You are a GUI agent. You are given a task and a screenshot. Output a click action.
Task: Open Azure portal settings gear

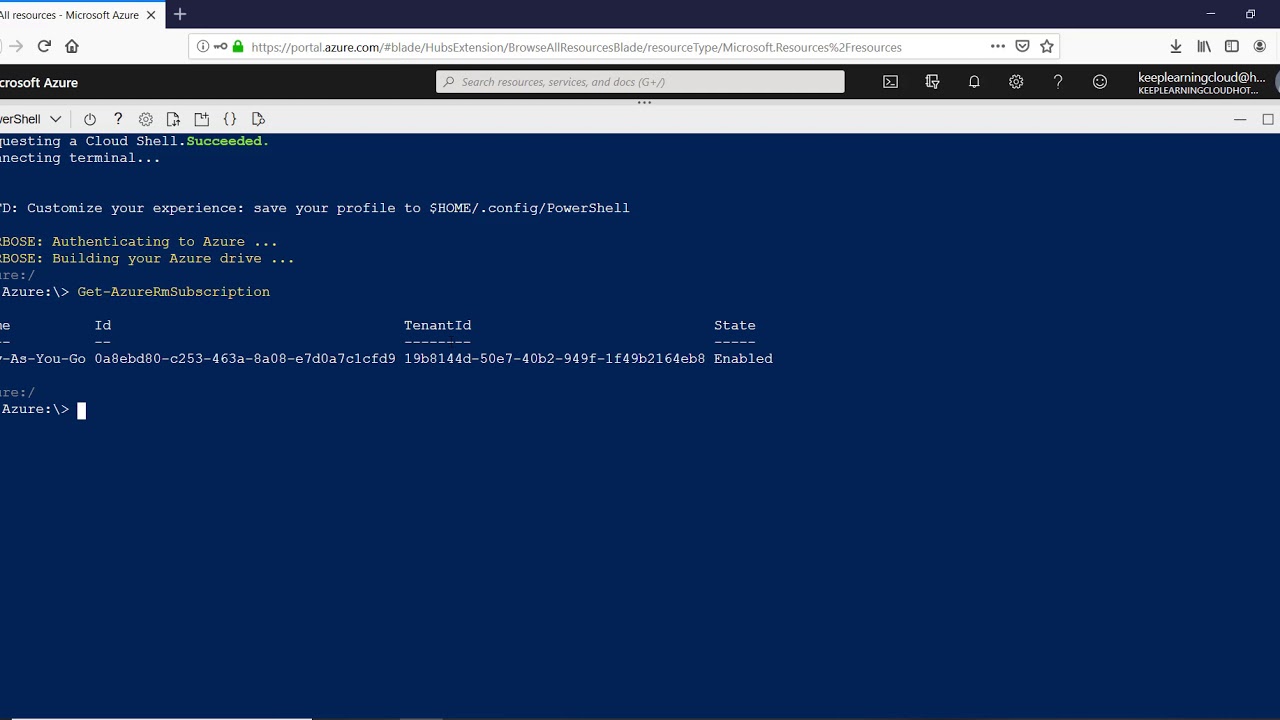click(x=1016, y=82)
